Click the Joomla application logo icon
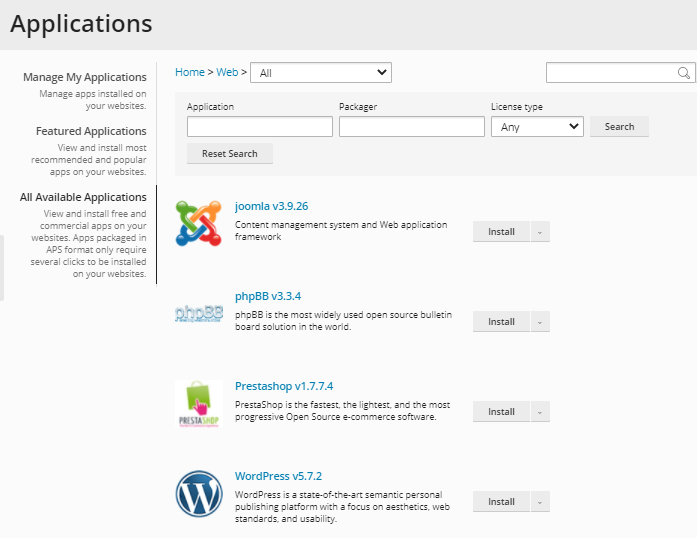 [198, 223]
